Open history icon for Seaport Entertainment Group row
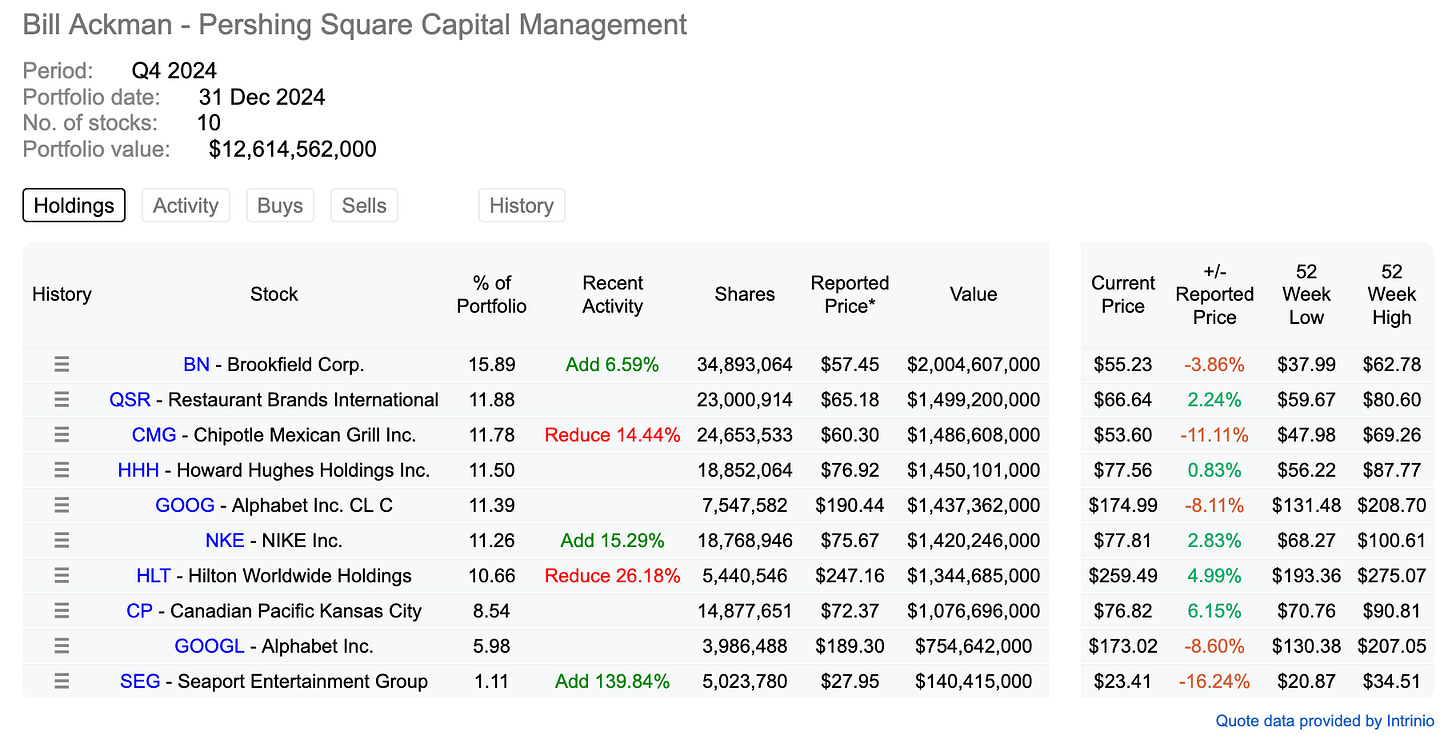 point(61,681)
